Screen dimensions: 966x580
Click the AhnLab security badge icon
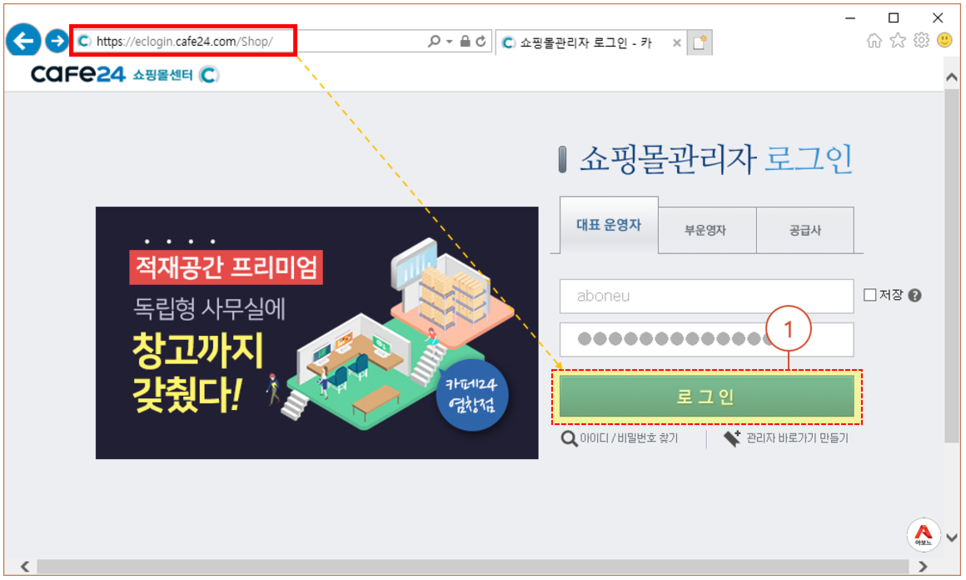[x=923, y=534]
